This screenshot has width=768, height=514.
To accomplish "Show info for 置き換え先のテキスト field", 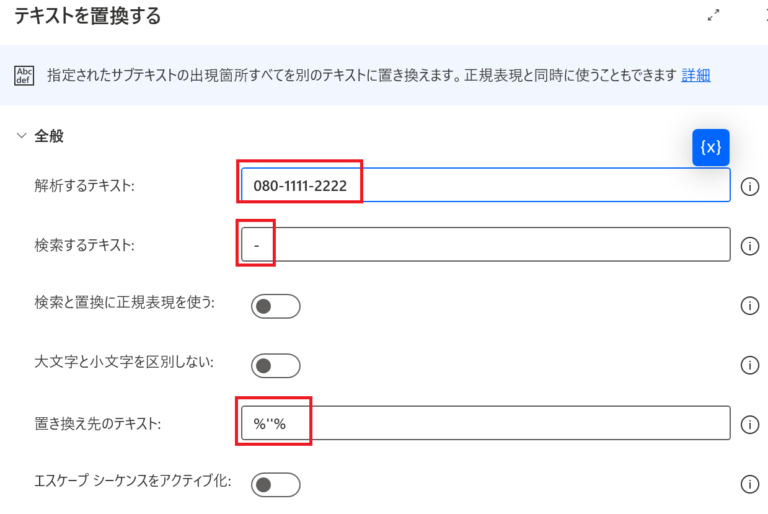I will pyautogui.click(x=748, y=424).
